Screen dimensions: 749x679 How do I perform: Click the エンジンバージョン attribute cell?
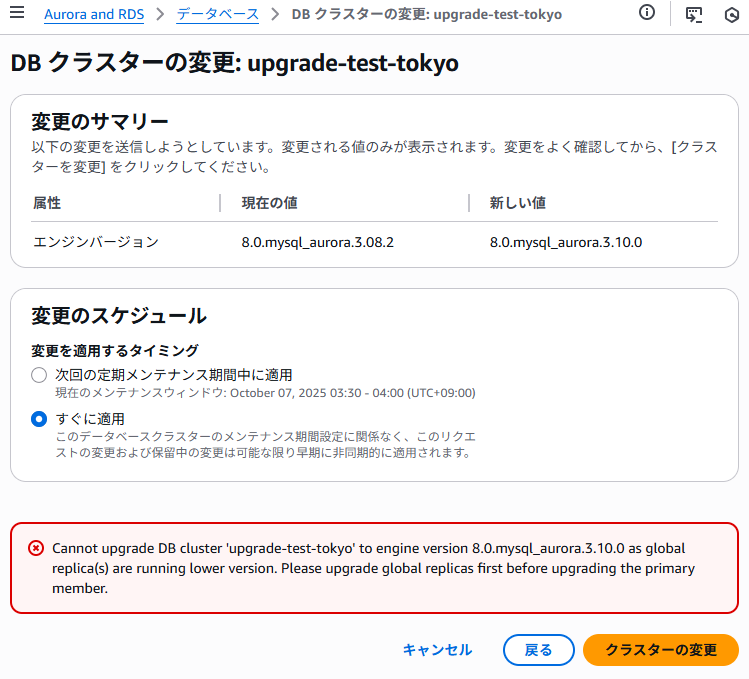pyautogui.click(x=96, y=242)
